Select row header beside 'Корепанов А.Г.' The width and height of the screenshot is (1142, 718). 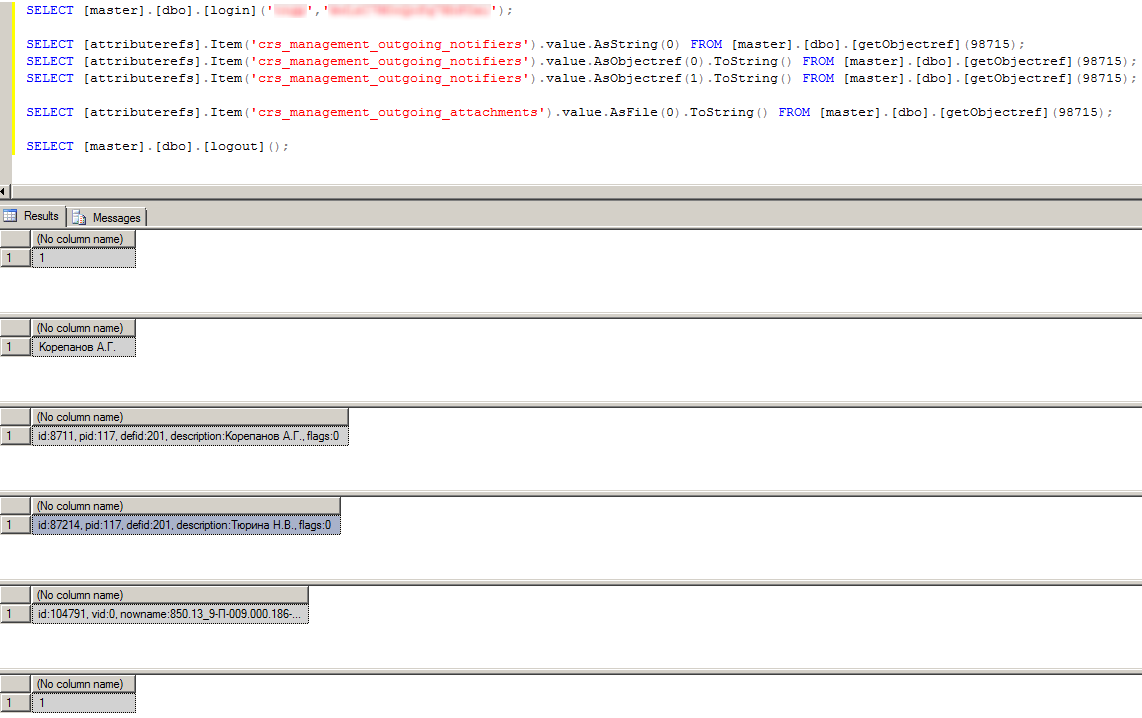[x=15, y=347]
